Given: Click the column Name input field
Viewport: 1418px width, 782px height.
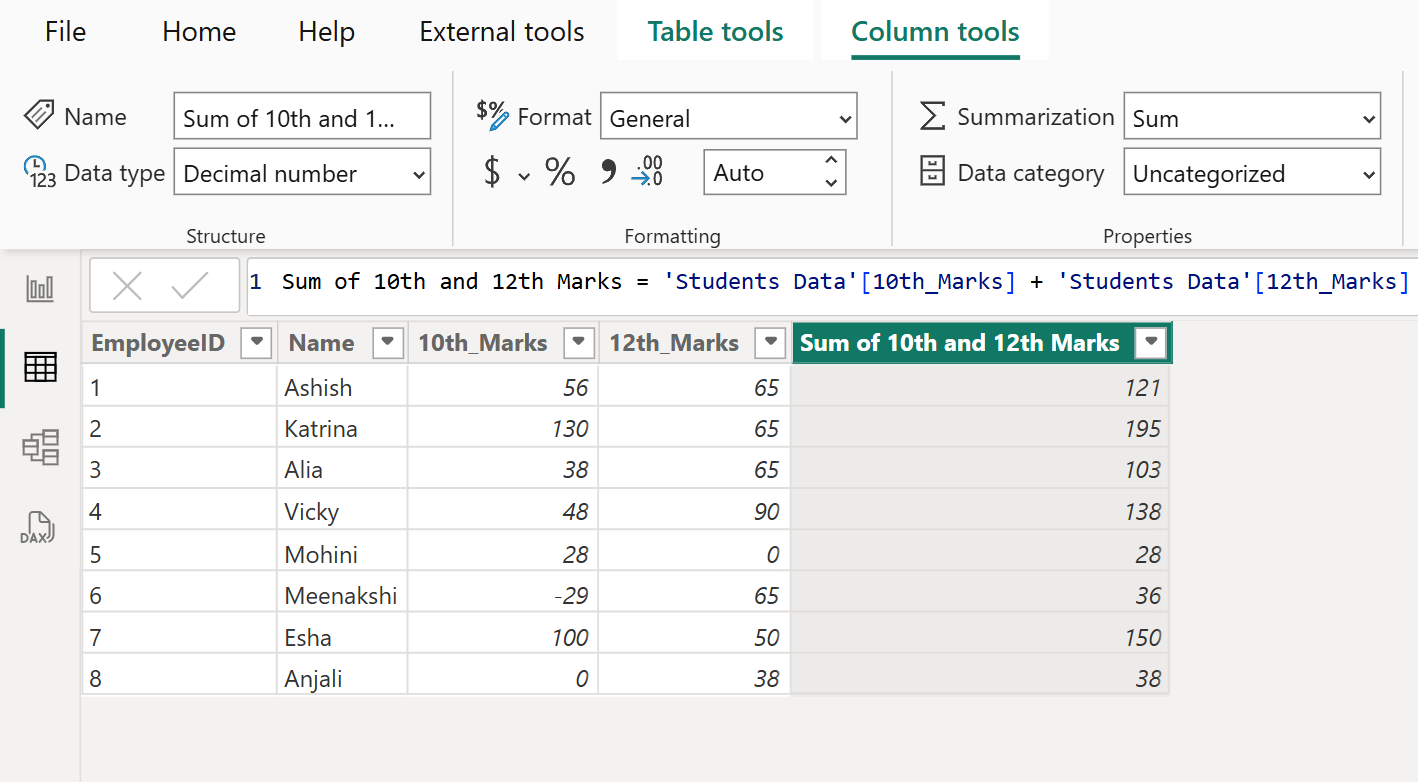Looking at the screenshot, I should click(x=302, y=115).
